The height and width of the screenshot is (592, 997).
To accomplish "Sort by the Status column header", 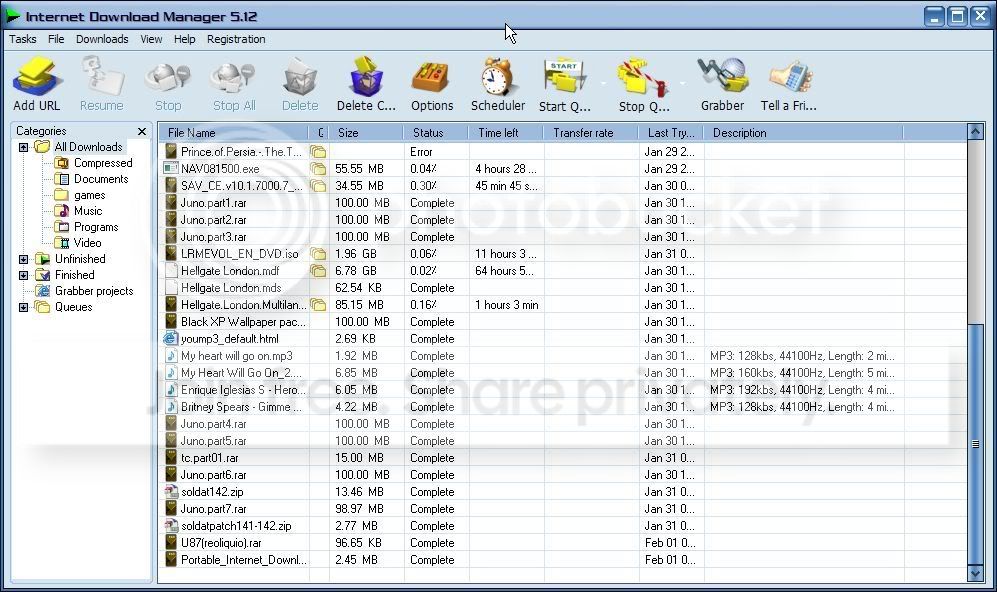I will (x=436, y=133).
